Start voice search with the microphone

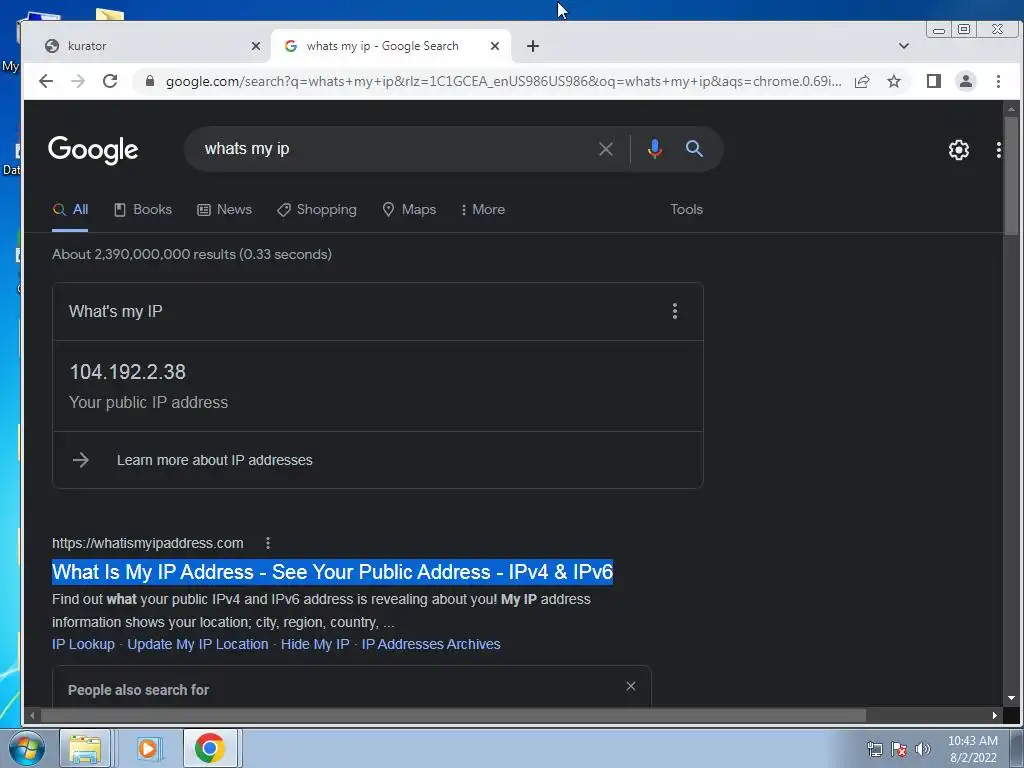point(654,149)
